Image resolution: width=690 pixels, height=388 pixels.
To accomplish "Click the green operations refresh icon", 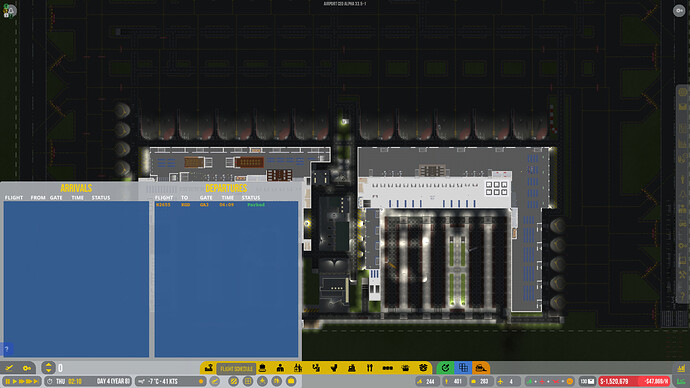I will [x=445, y=368].
